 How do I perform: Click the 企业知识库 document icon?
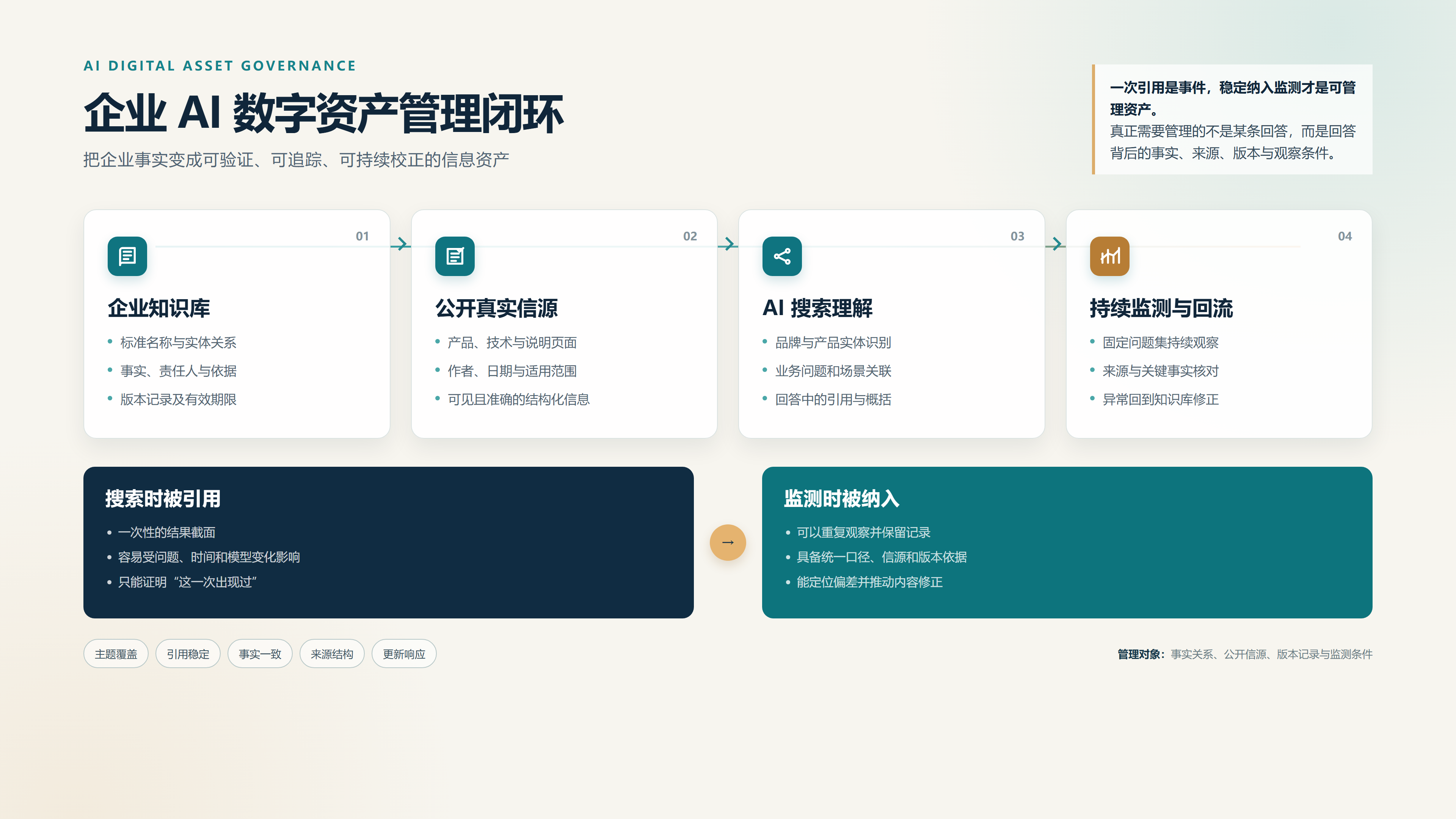(127, 256)
